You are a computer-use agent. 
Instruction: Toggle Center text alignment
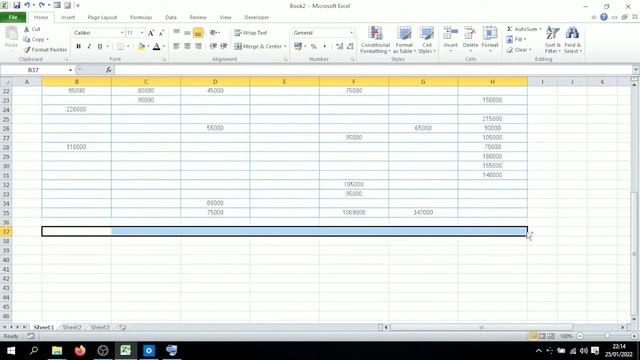tap(187, 46)
